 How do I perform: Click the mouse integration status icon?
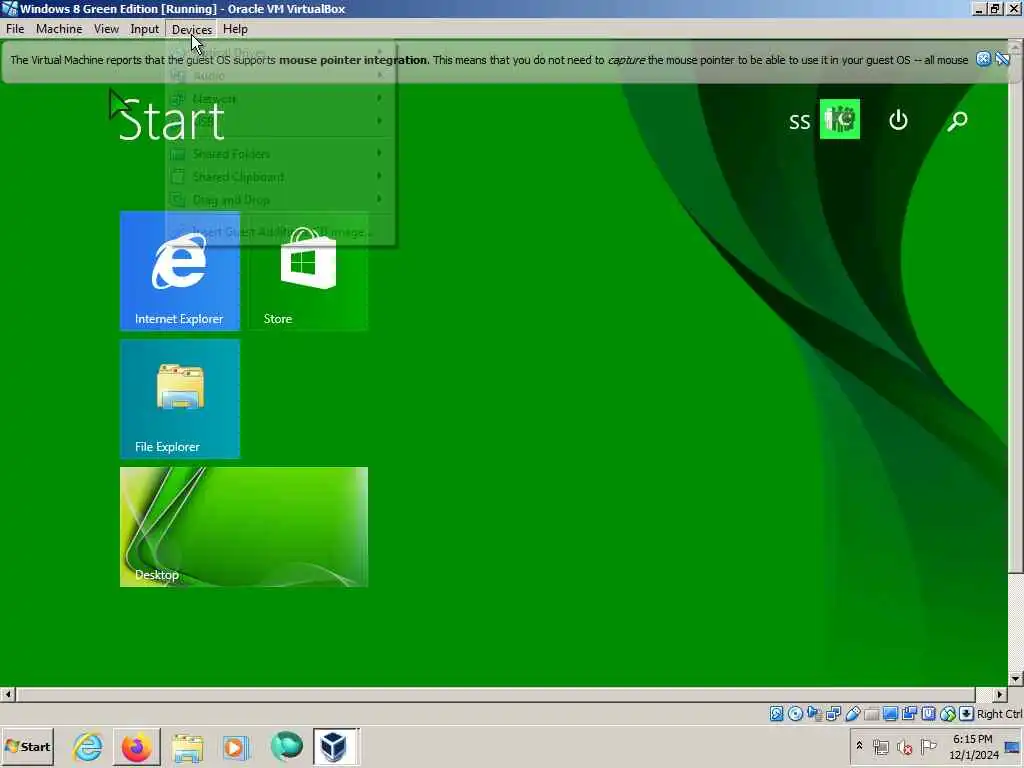(948, 714)
